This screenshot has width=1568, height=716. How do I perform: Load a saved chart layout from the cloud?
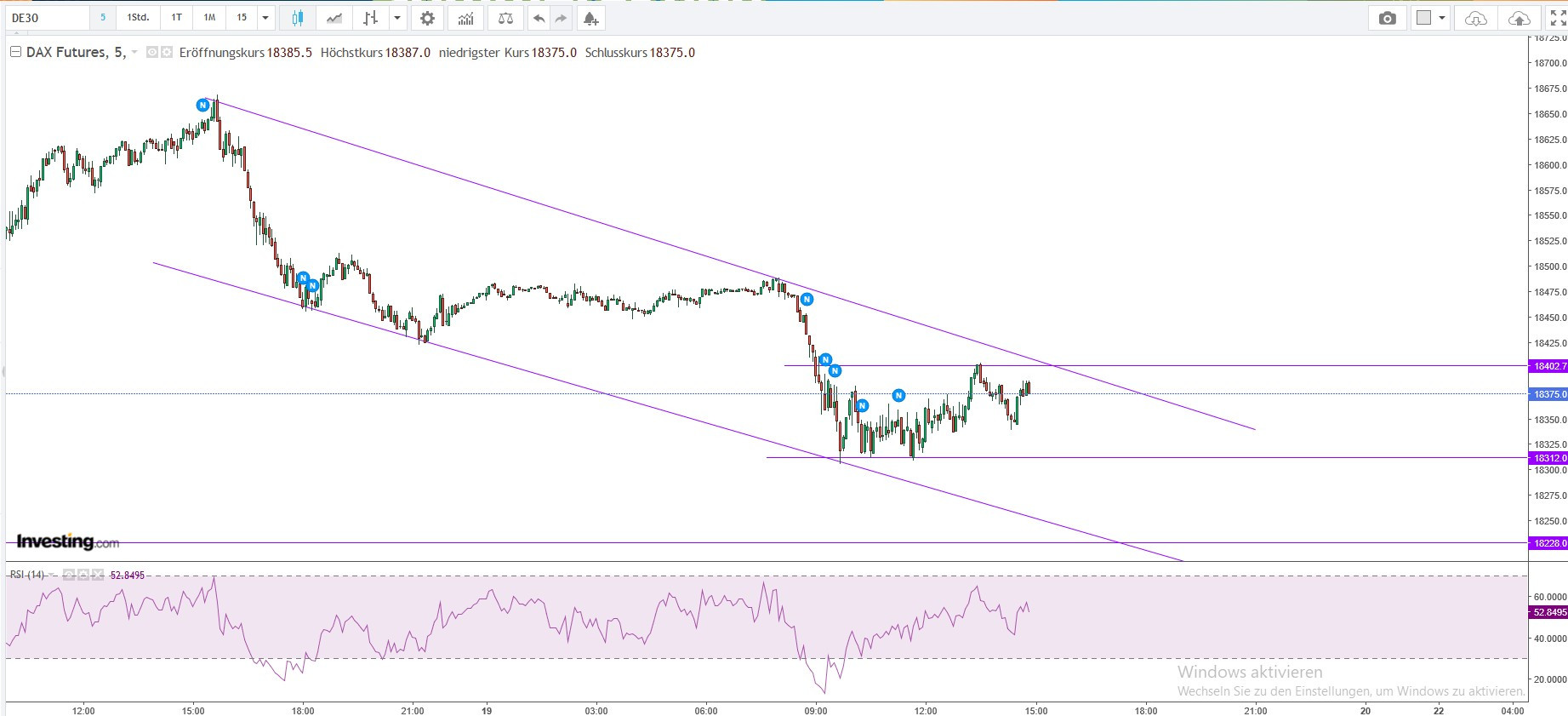(1475, 18)
